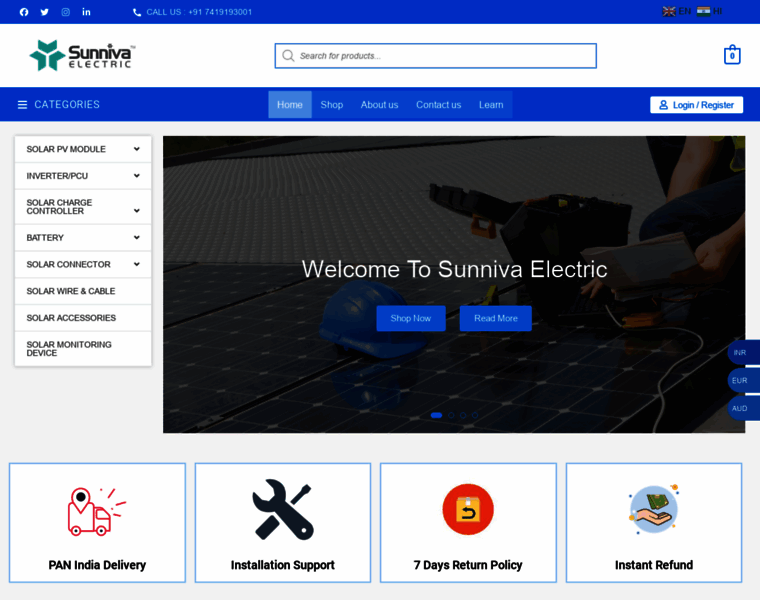This screenshot has width=760, height=600.
Task: Select the first slider dot
Action: [436, 415]
